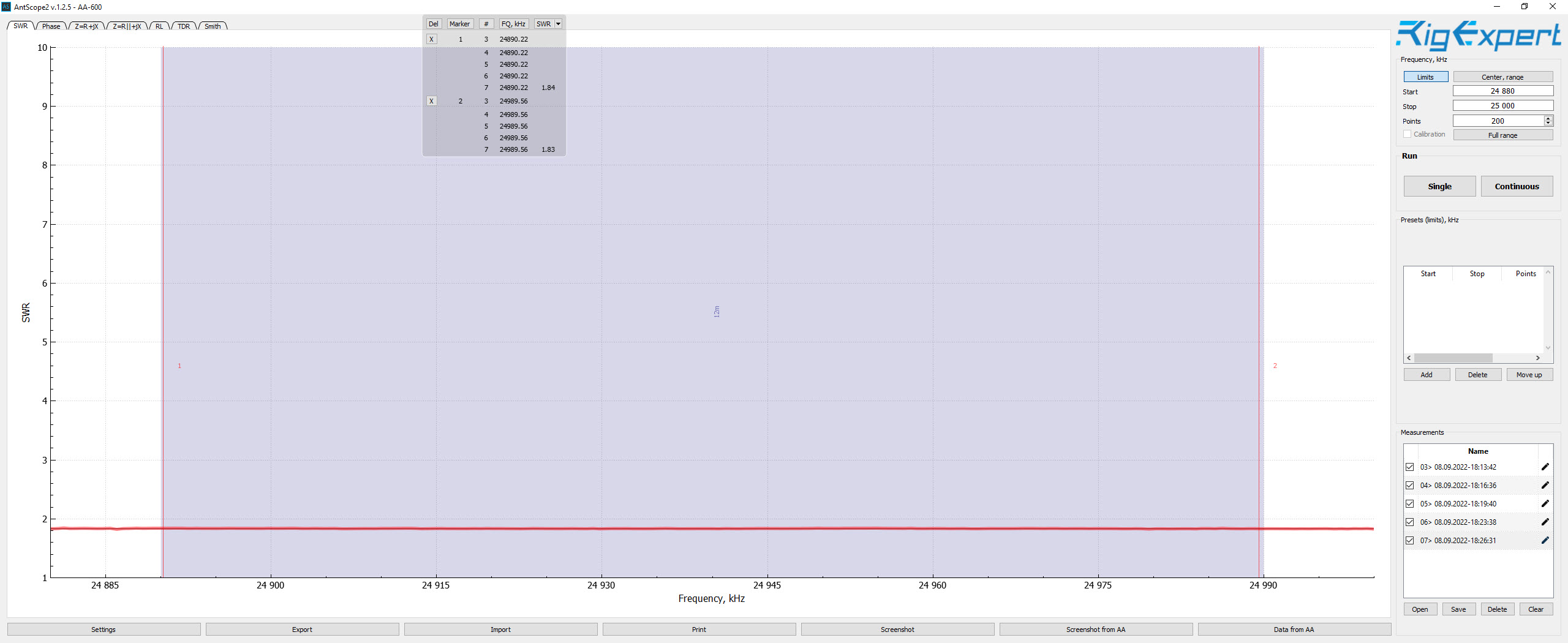
Task: Increase Points value with up stepper arrow
Action: [x=1548, y=118]
